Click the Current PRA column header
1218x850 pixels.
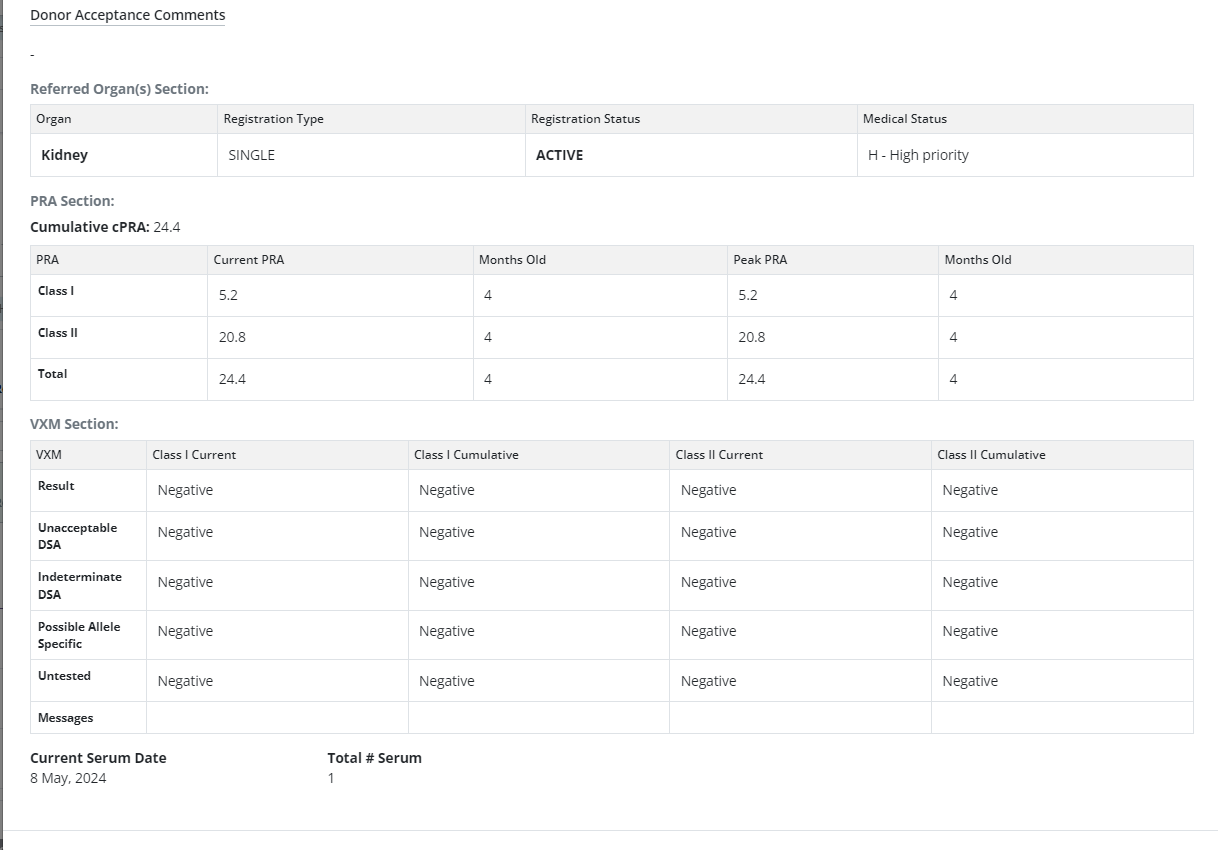248,260
